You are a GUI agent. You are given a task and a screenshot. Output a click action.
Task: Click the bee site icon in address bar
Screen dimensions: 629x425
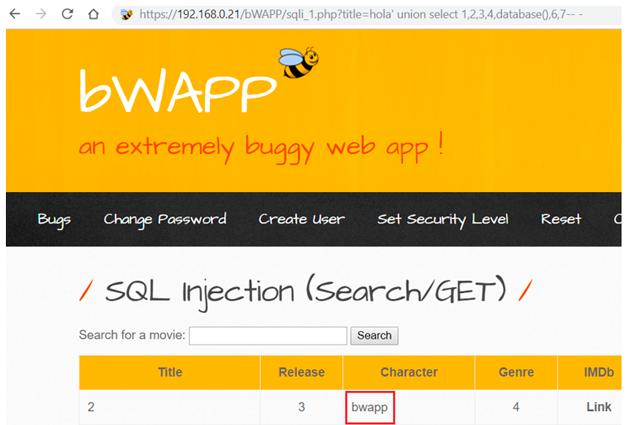coord(126,15)
